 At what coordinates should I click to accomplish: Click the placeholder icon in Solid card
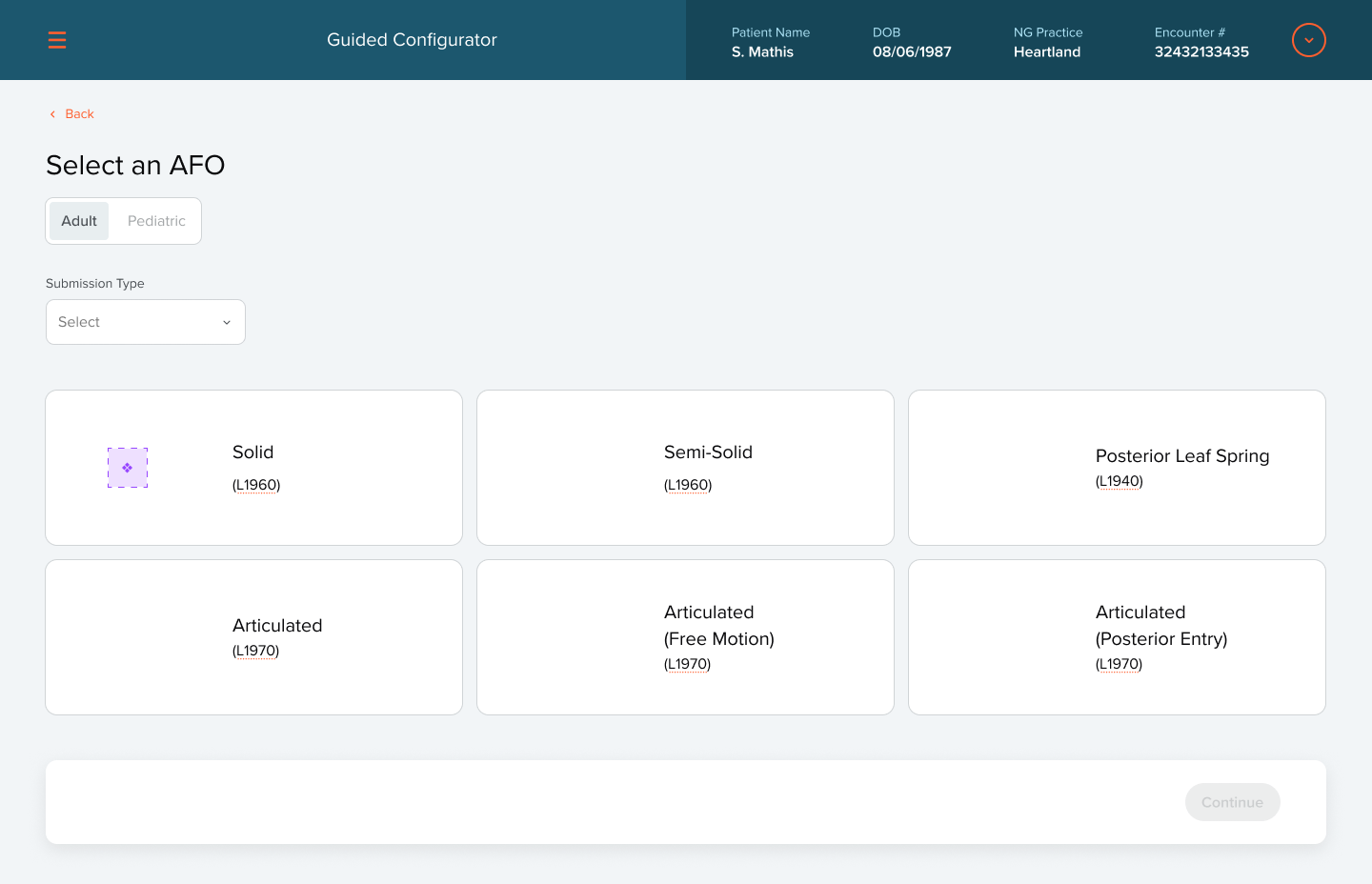pyautogui.click(x=128, y=468)
